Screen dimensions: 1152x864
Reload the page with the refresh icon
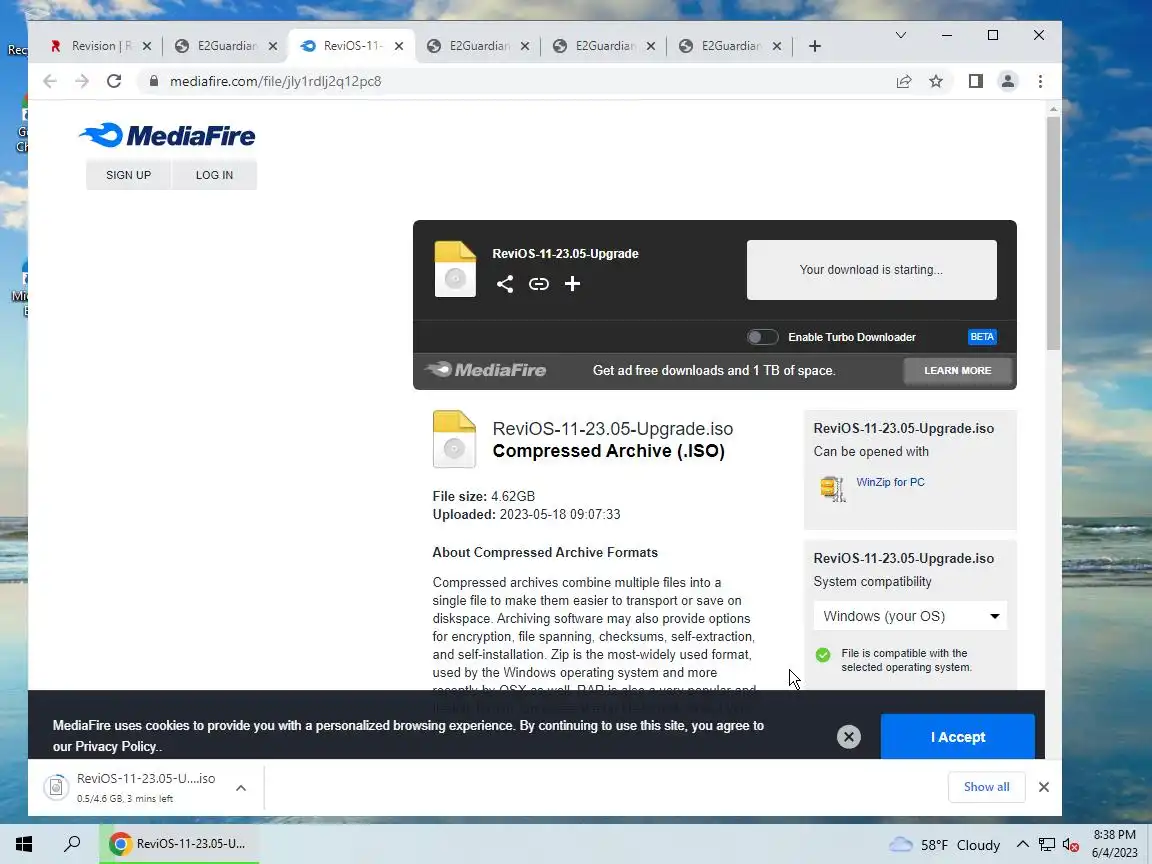click(114, 81)
